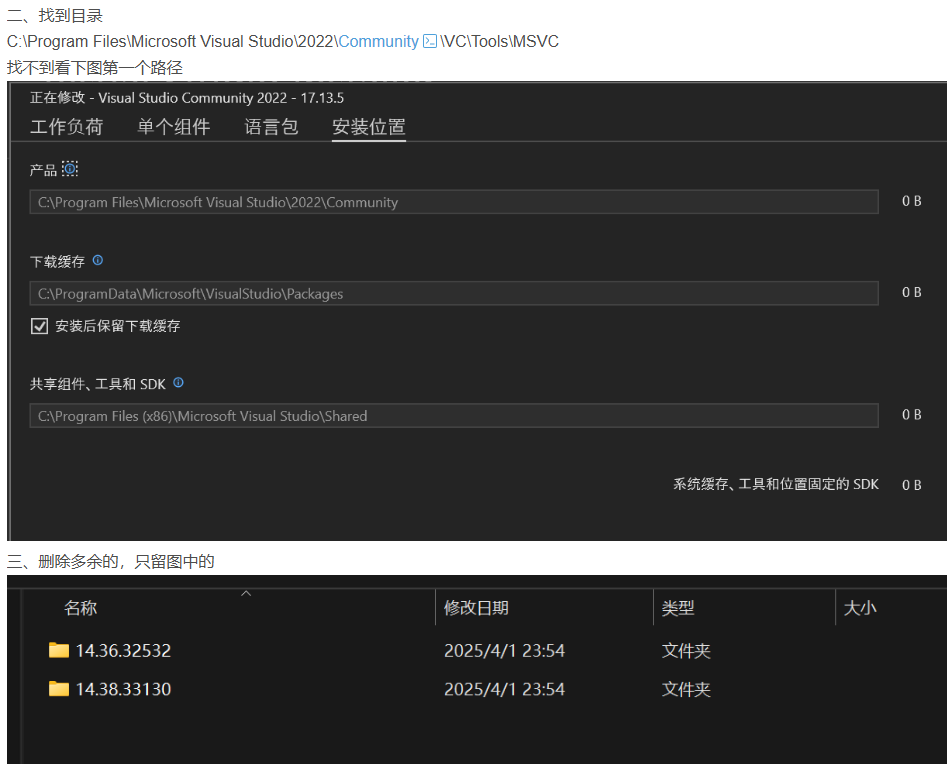Image resolution: width=947 pixels, height=764 pixels.
Task: Click the installer title 正在修改 Visual Studio Community
Action: click(x=187, y=98)
